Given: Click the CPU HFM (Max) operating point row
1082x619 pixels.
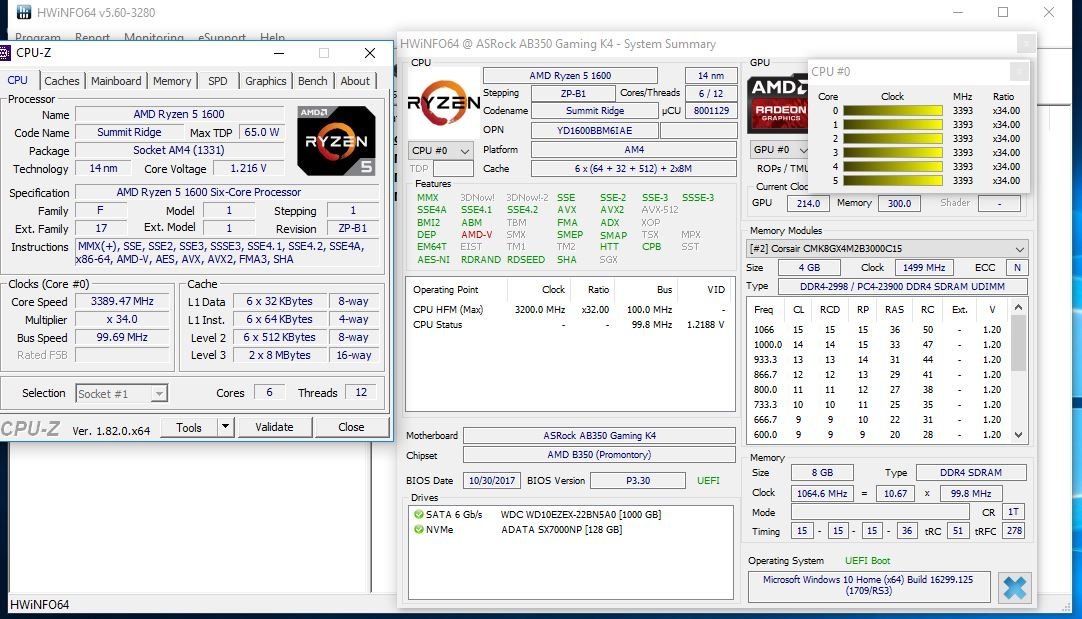Looking at the screenshot, I should click(569, 310).
